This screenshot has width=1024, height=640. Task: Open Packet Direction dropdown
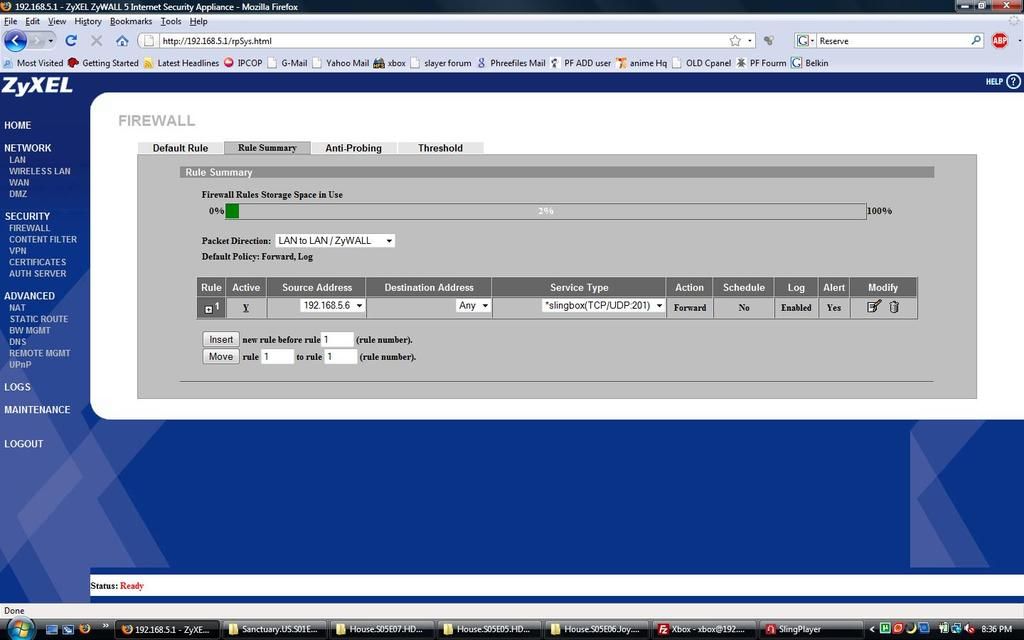point(334,240)
